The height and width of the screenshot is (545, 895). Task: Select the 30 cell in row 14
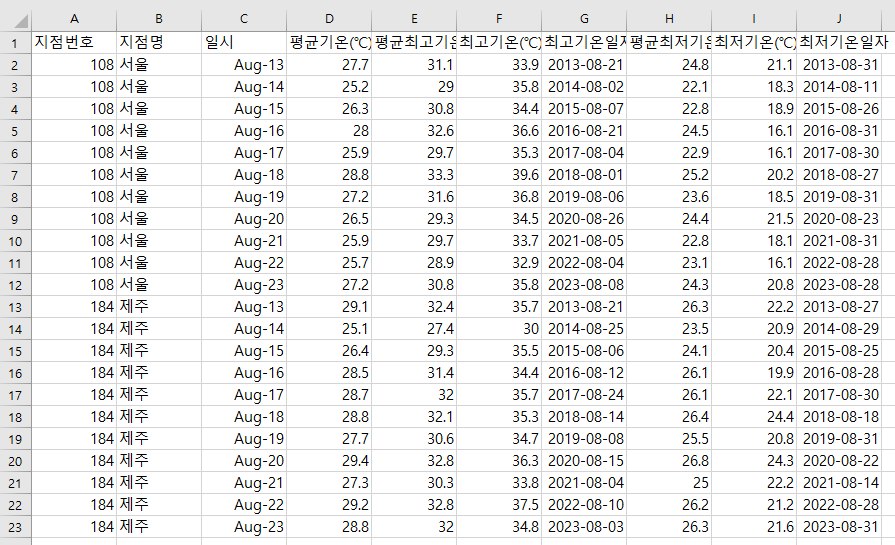pyautogui.click(x=499, y=329)
